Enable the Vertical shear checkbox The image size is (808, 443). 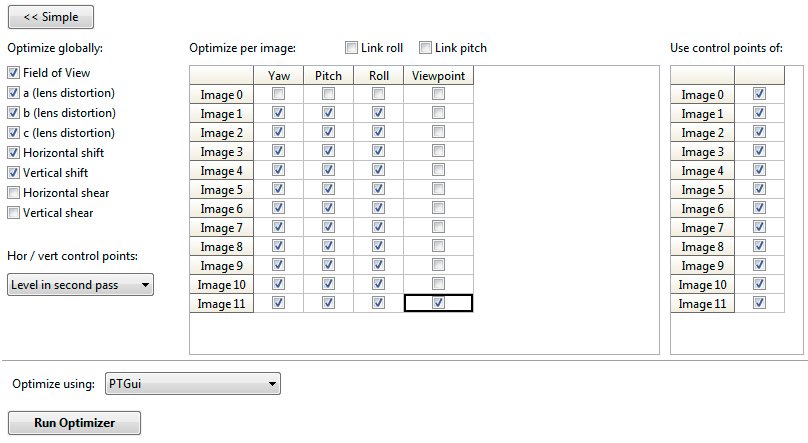pos(13,213)
